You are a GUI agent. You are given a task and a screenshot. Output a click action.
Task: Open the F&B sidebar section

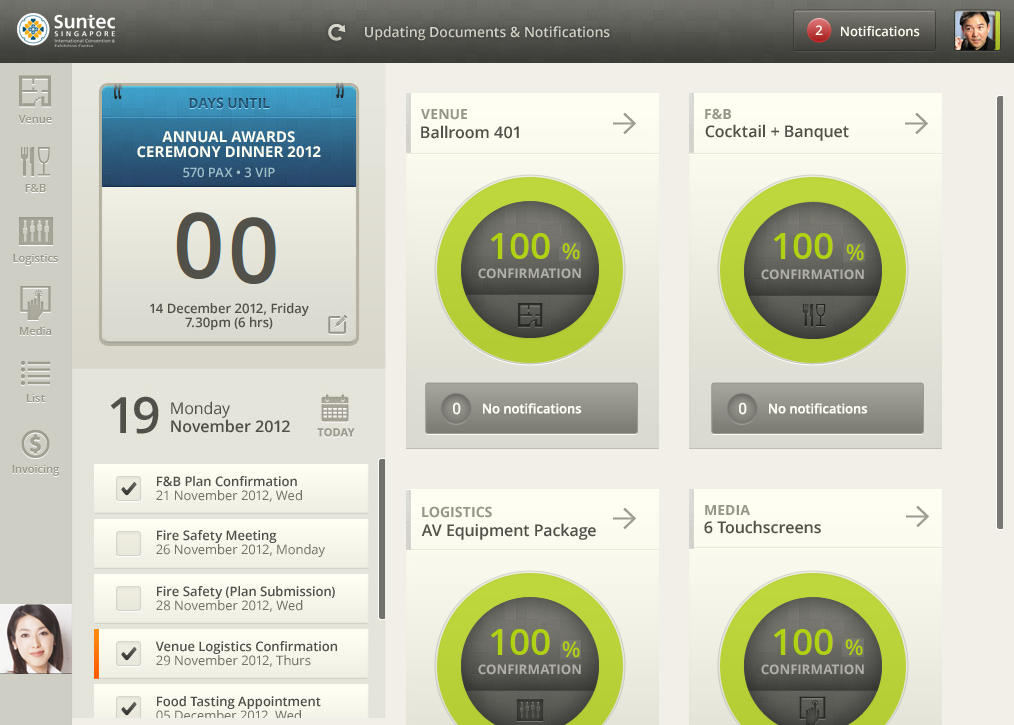[35, 169]
